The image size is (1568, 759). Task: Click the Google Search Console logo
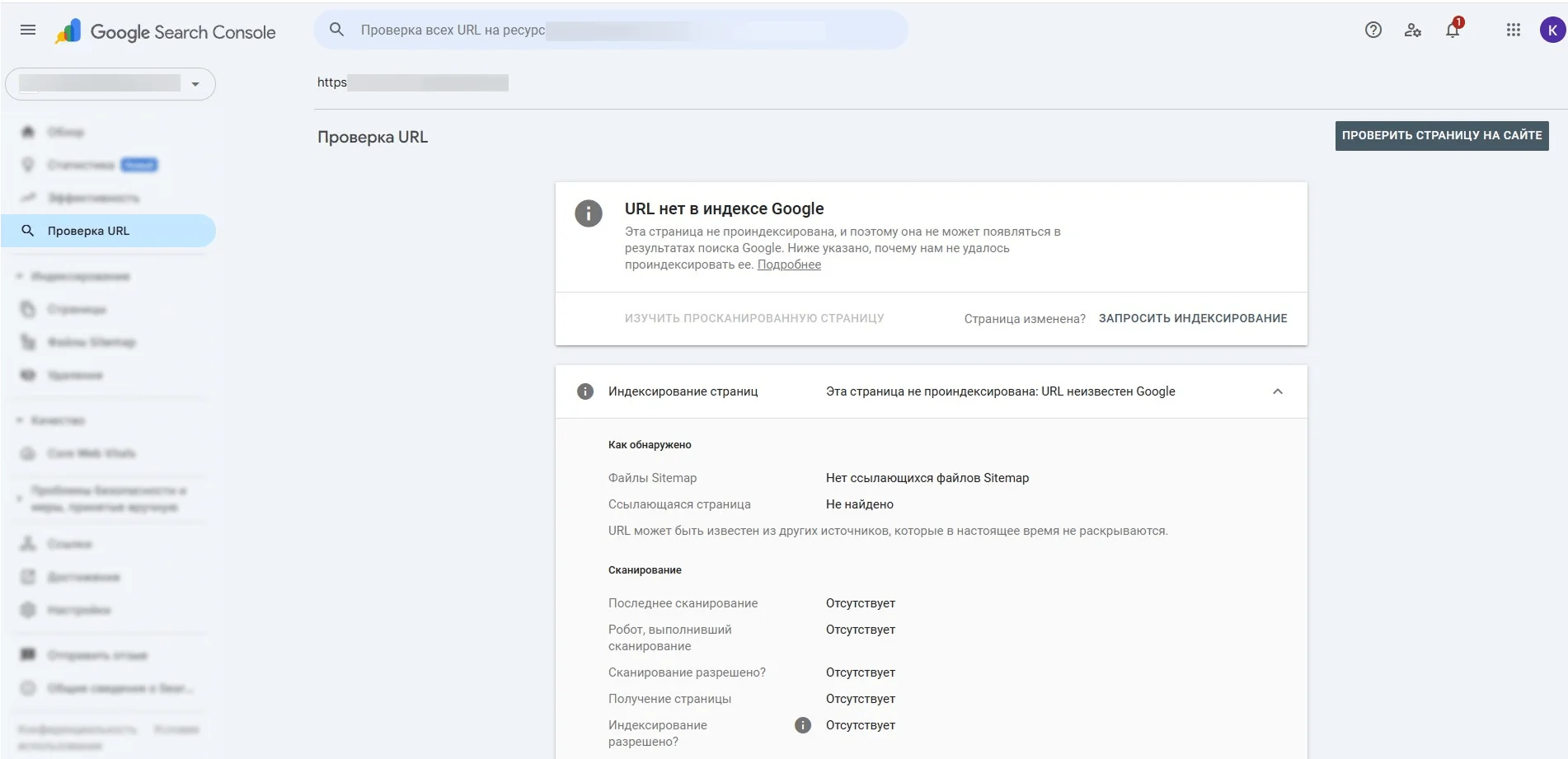point(165,32)
